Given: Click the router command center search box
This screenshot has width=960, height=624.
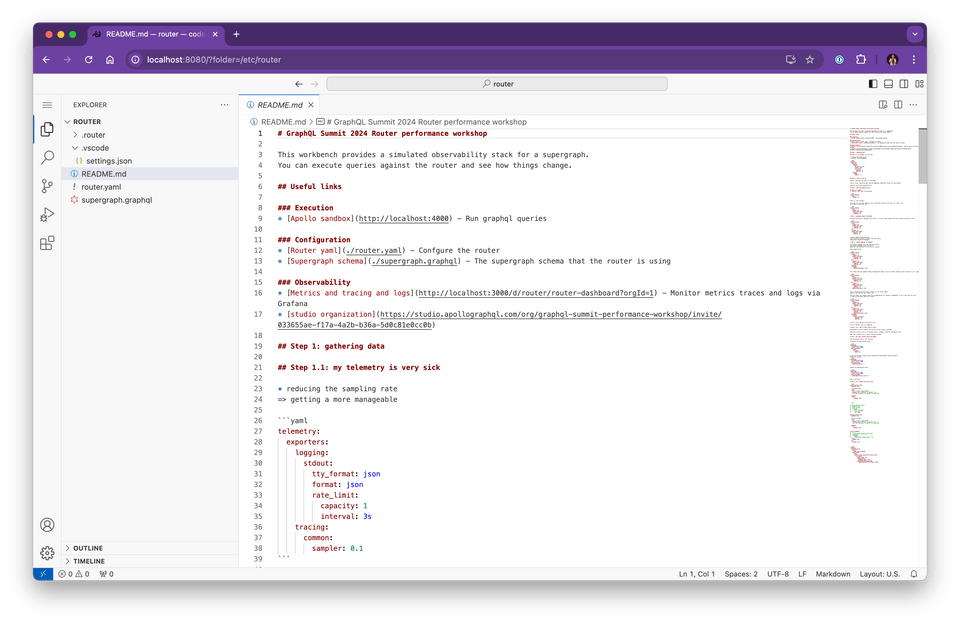Looking at the screenshot, I should (x=497, y=84).
